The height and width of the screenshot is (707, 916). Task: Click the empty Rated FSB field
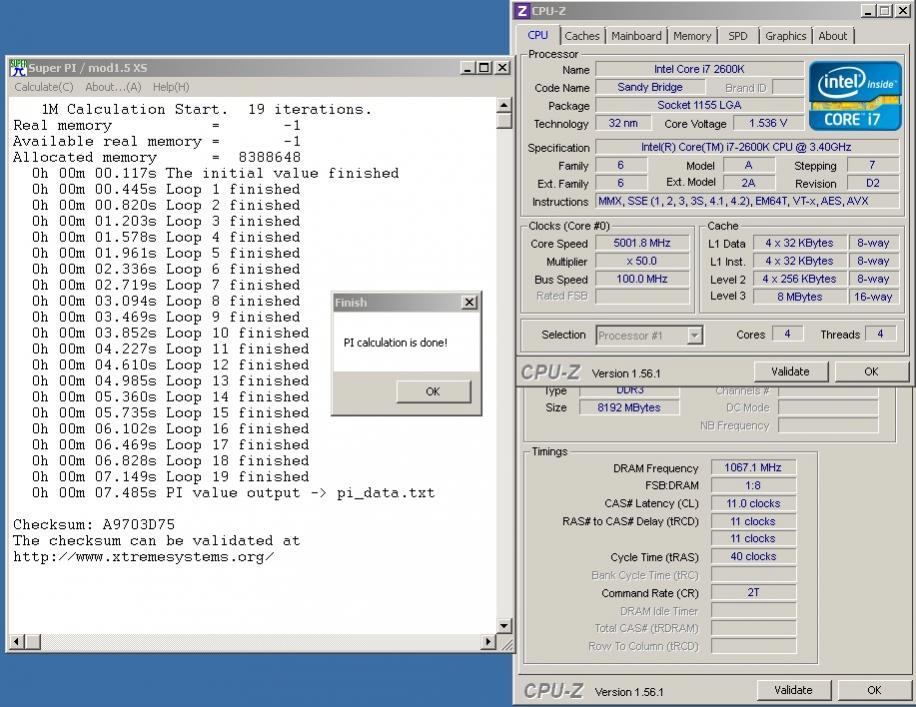pyautogui.click(x=641, y=296)
